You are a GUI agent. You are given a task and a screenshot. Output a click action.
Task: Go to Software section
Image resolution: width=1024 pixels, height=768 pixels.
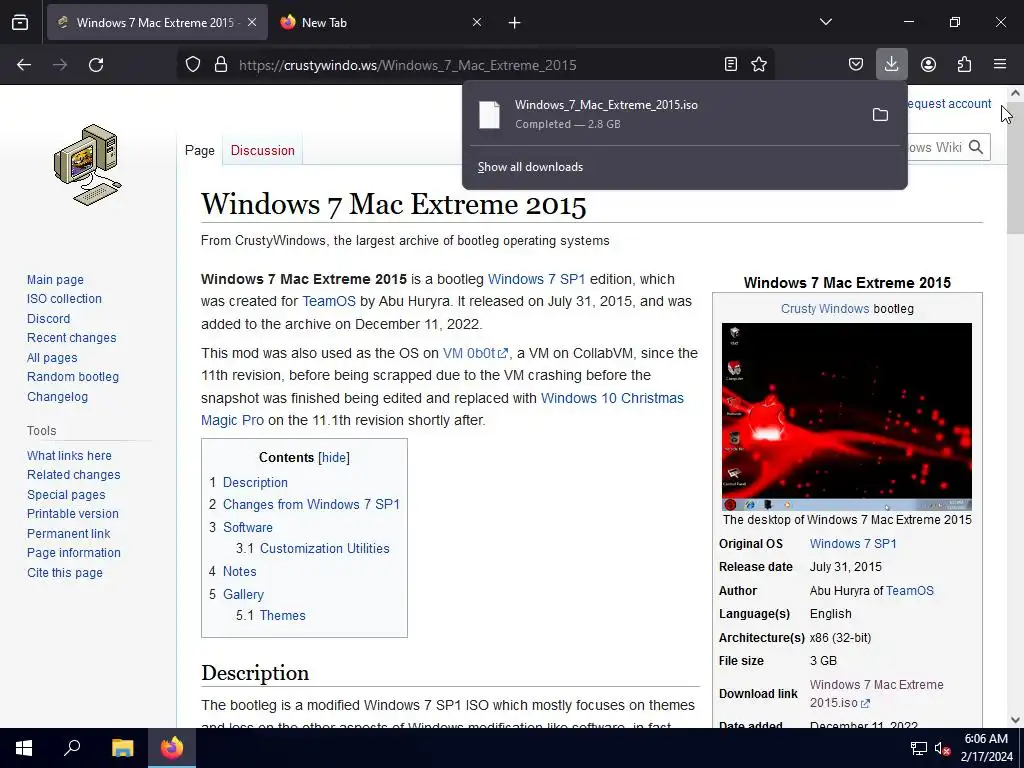(248, 527)
